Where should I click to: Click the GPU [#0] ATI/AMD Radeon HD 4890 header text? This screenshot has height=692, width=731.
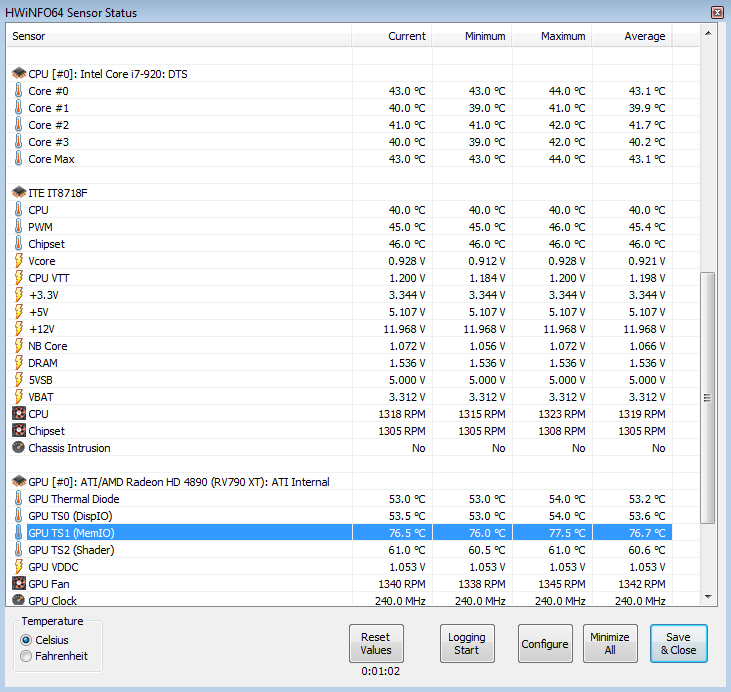click(179, 482)
